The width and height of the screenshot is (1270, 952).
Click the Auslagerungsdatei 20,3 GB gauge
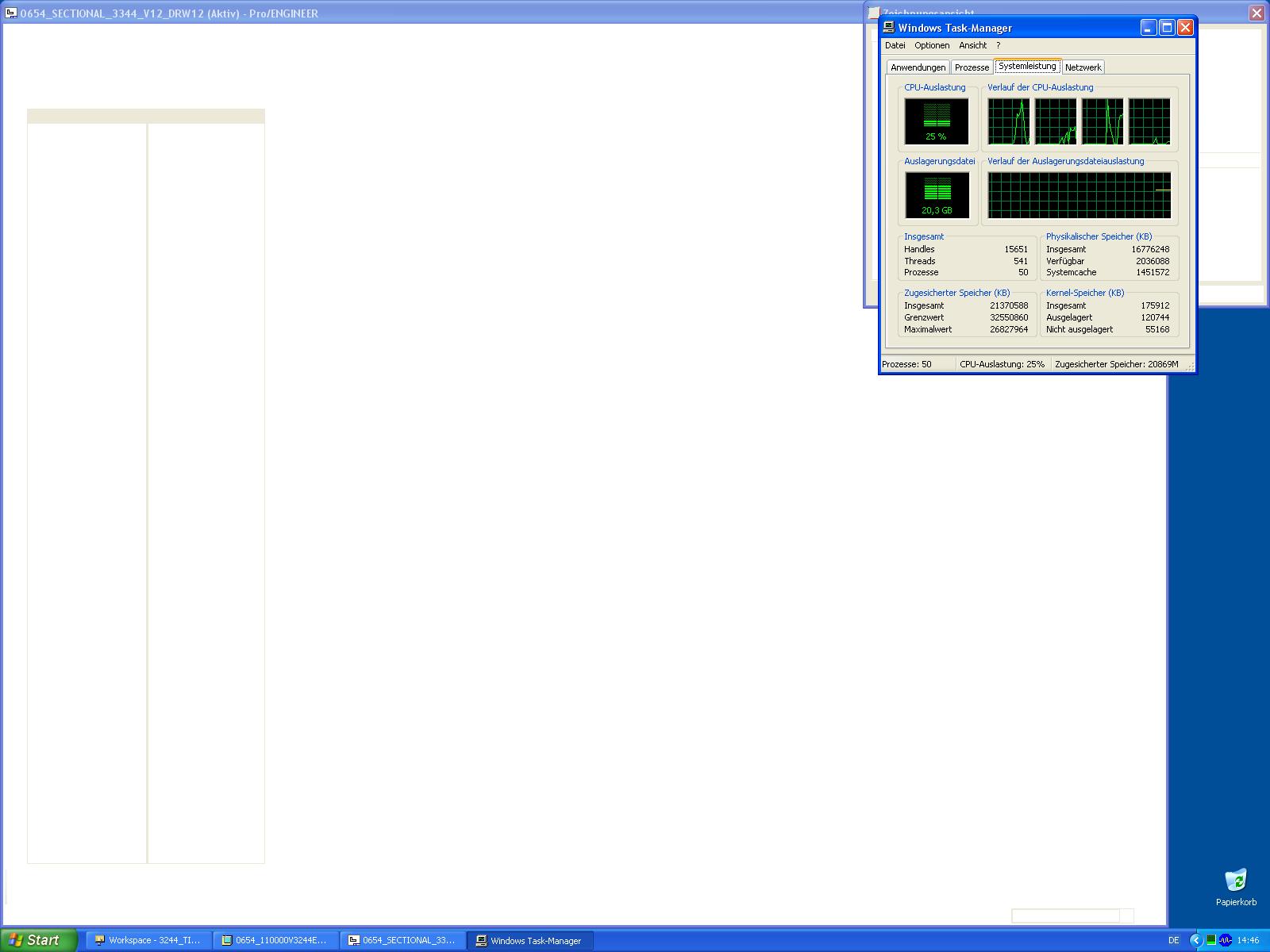click(937, 195)
